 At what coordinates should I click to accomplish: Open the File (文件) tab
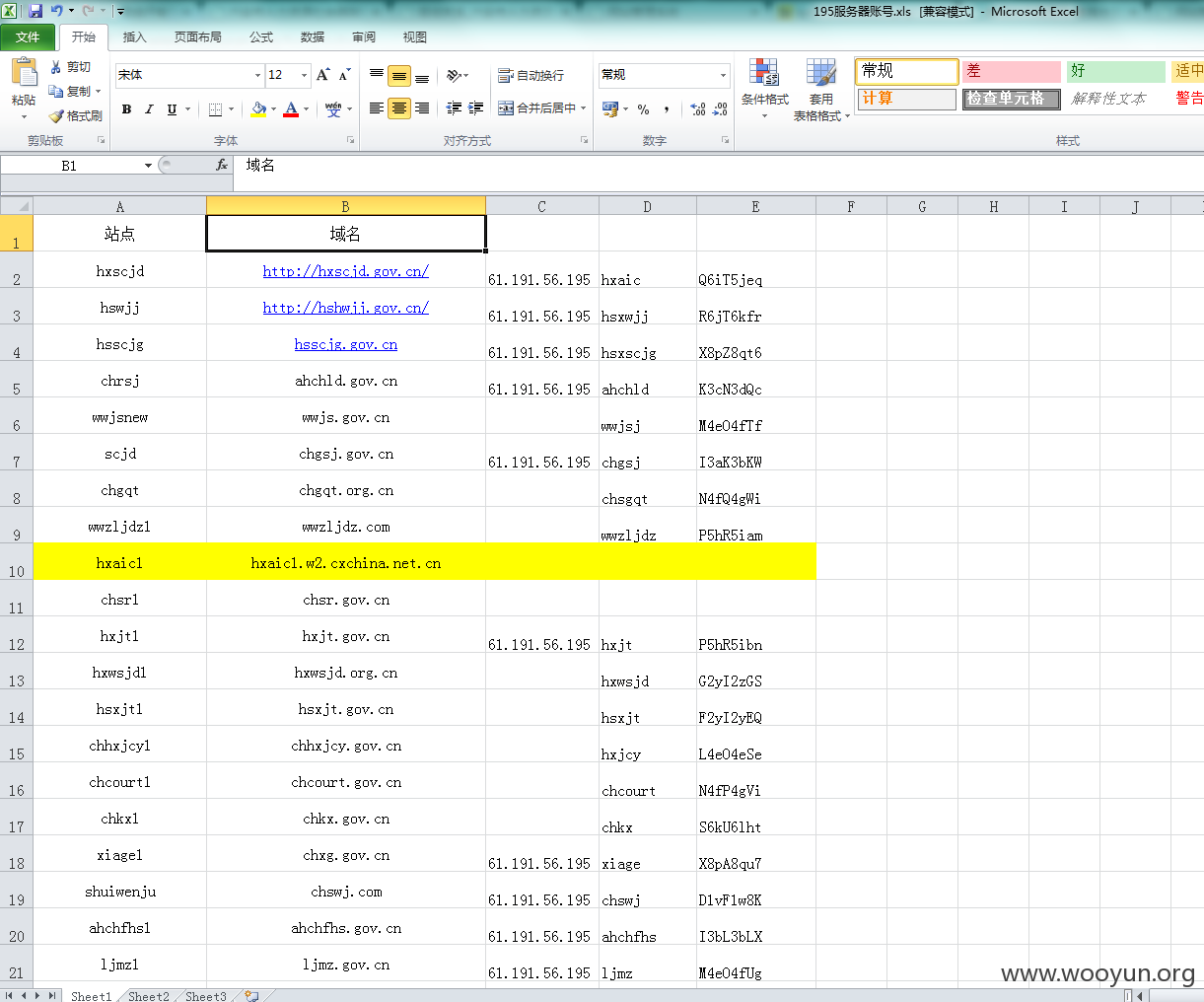coord(28,36)
